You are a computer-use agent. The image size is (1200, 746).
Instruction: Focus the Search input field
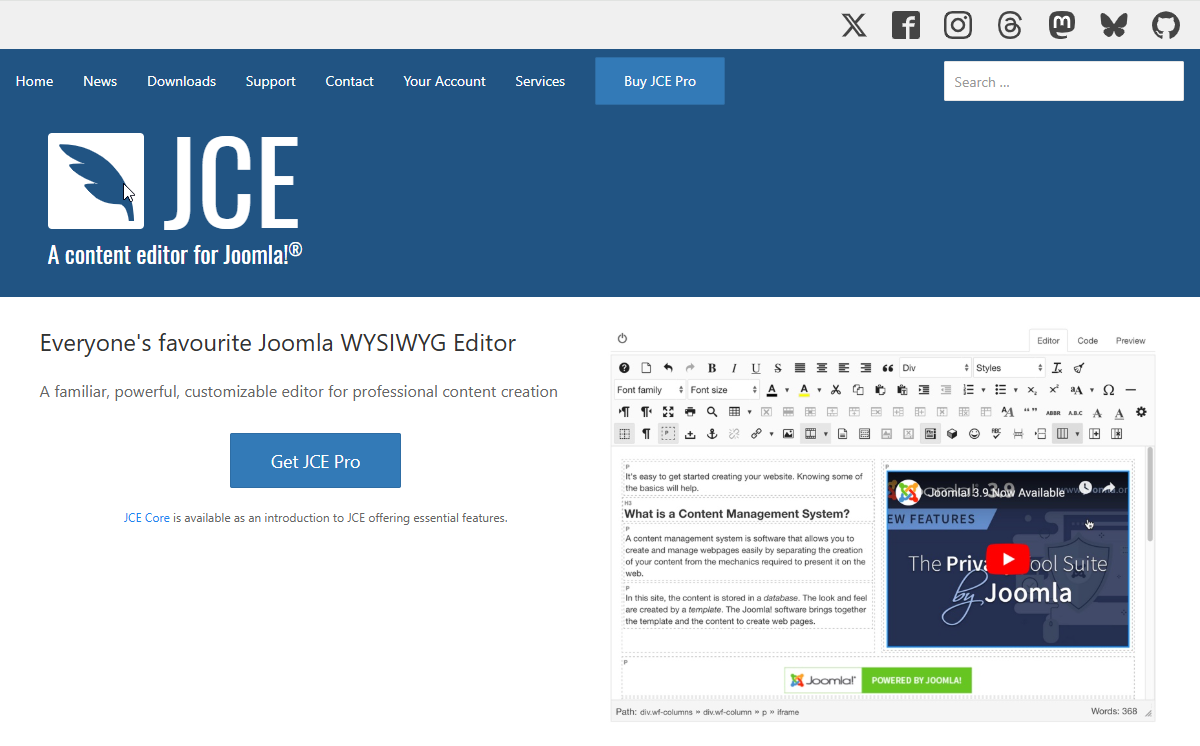click(x=1064, y=81)
